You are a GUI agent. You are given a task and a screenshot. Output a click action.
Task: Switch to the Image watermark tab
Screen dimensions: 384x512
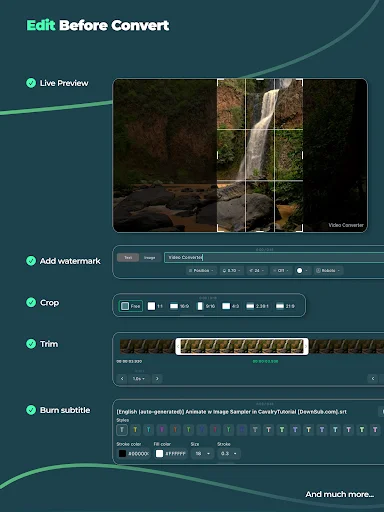point(150,257)
